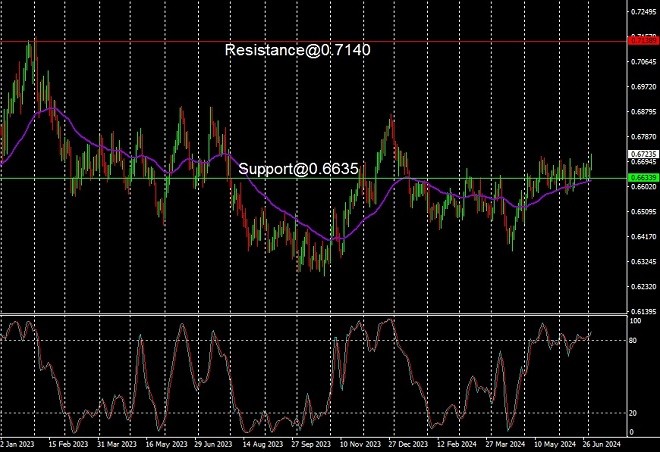Click the 27 Mar 2024 date label

pos(505,444)
